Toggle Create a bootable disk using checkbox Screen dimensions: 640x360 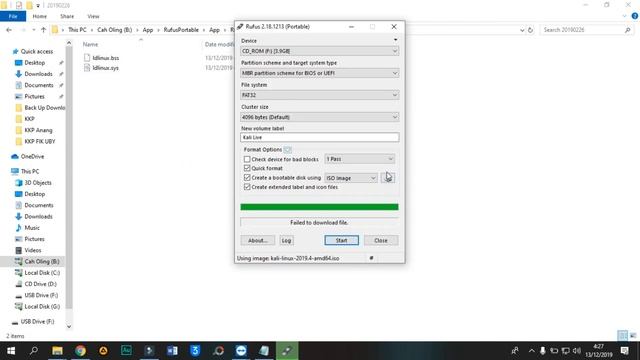coord(247,178)
